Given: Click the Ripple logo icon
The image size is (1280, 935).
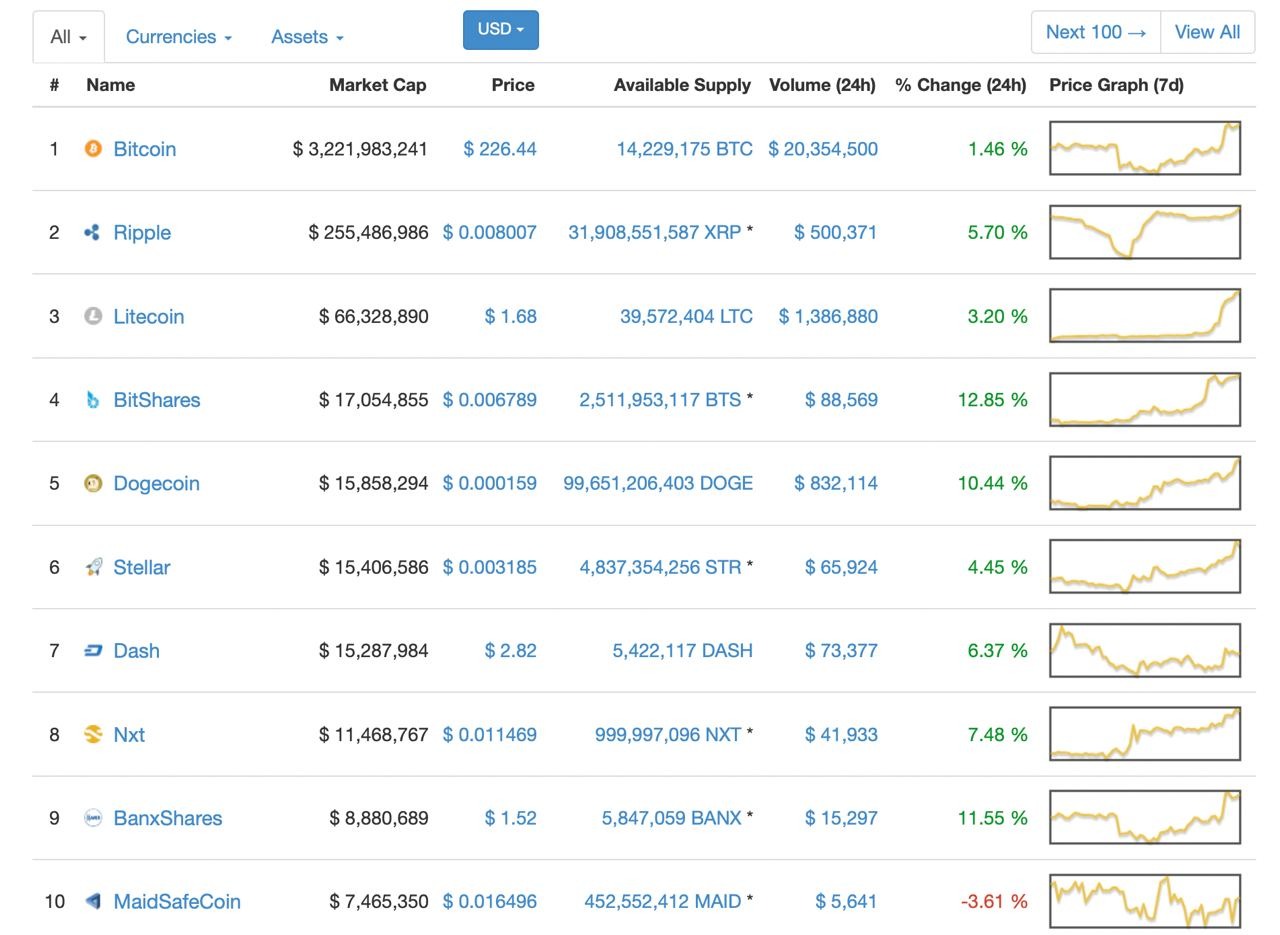Looking at the screenshot, I should [93, 233].
